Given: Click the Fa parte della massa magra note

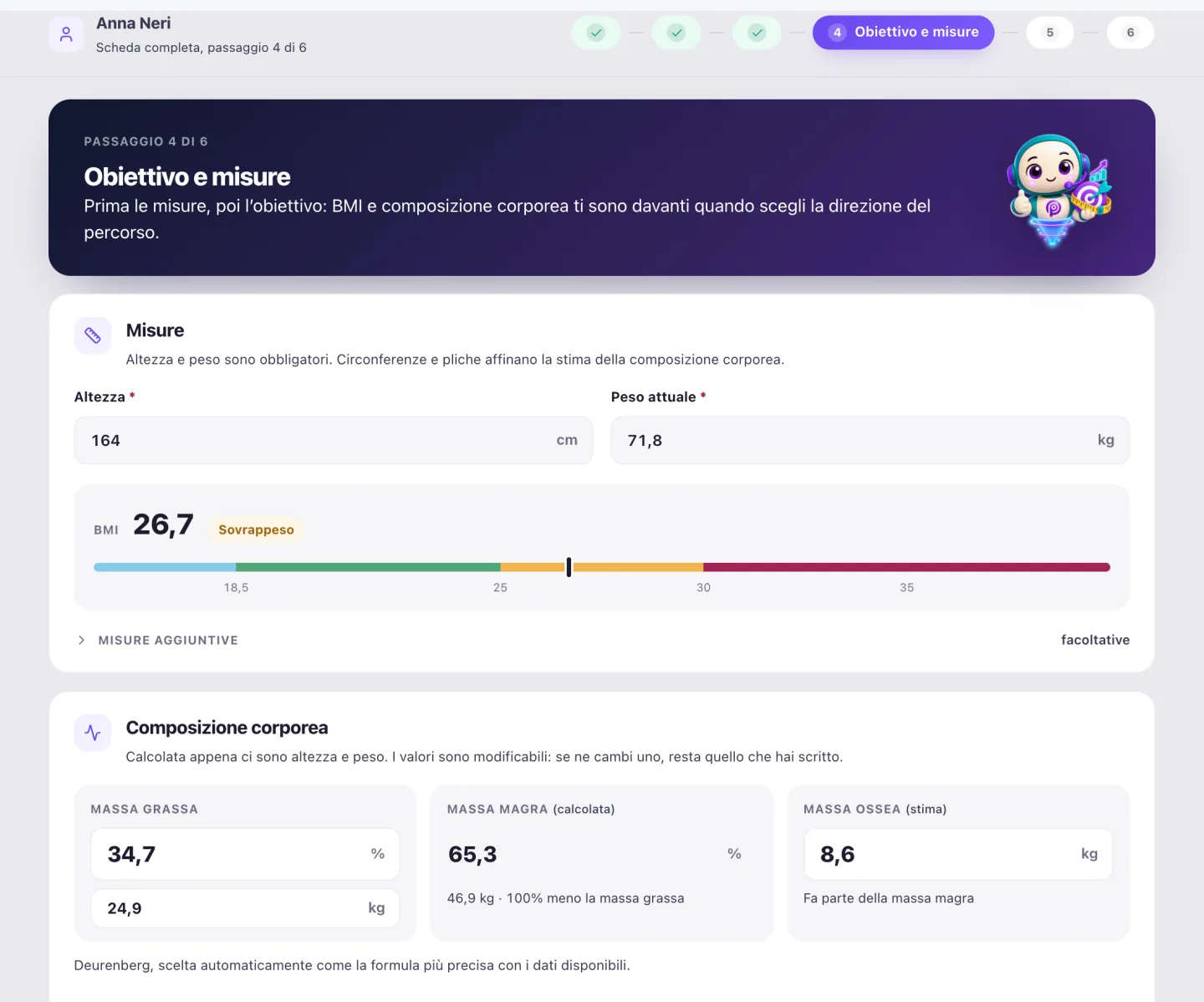Looking at the screenshot, I should coord(889,898).
